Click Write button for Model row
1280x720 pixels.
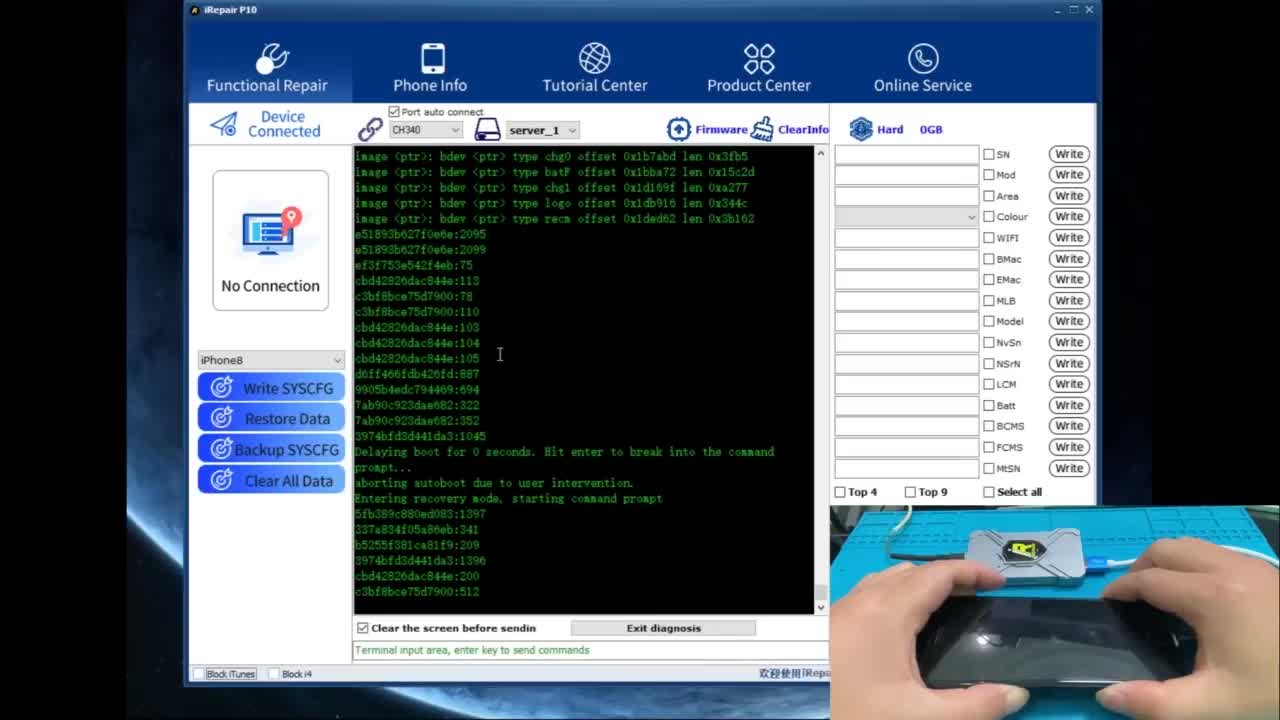pos(1069,321)
